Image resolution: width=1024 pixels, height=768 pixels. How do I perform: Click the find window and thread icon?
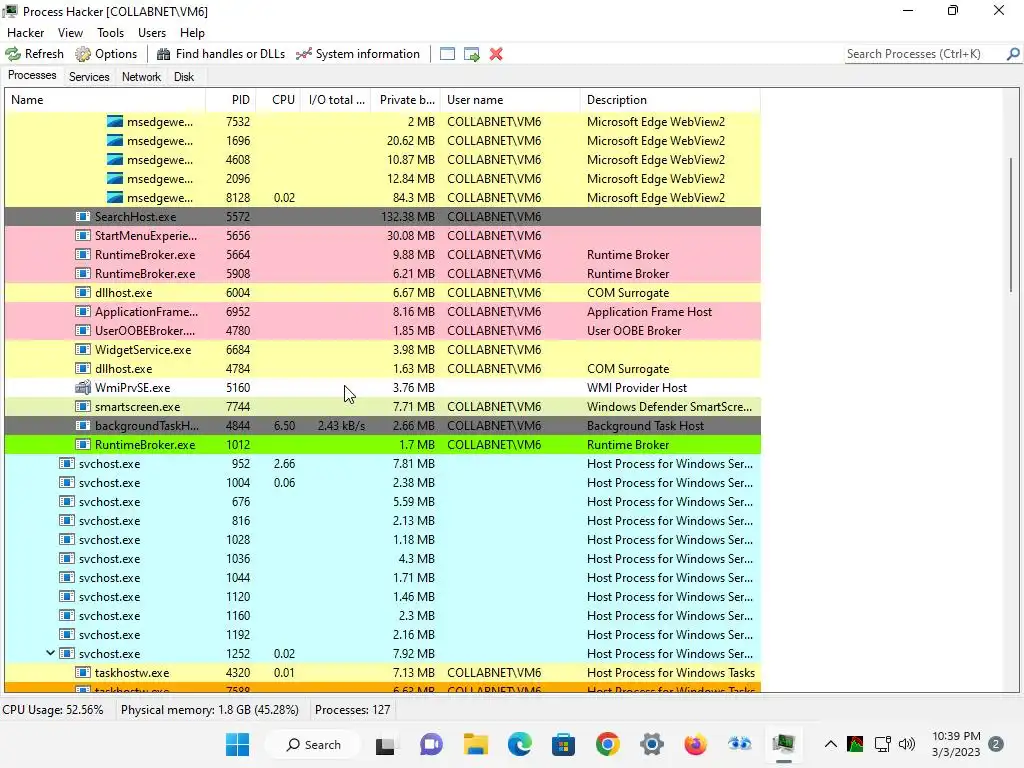click(x=472, y=54)
